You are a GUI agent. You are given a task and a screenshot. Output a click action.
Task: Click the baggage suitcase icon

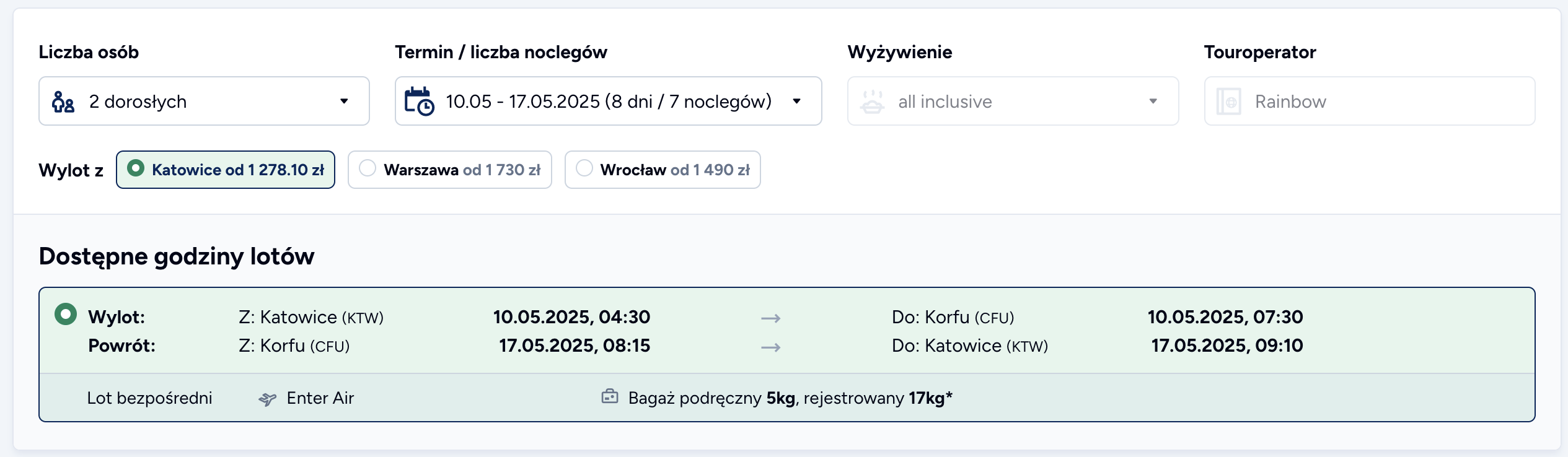point(610,396)
